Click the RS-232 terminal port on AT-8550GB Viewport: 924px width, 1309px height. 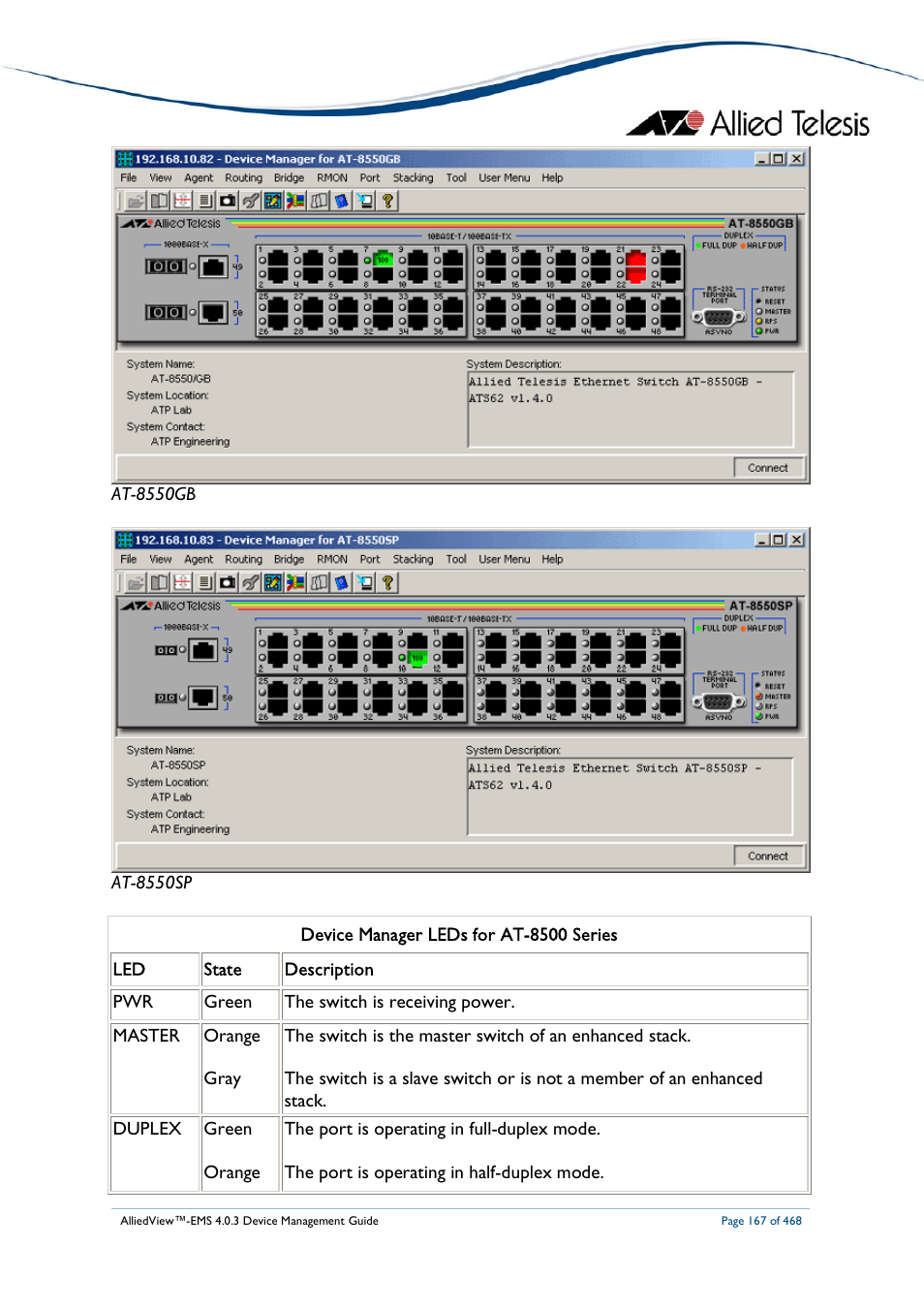click(719, 317)
